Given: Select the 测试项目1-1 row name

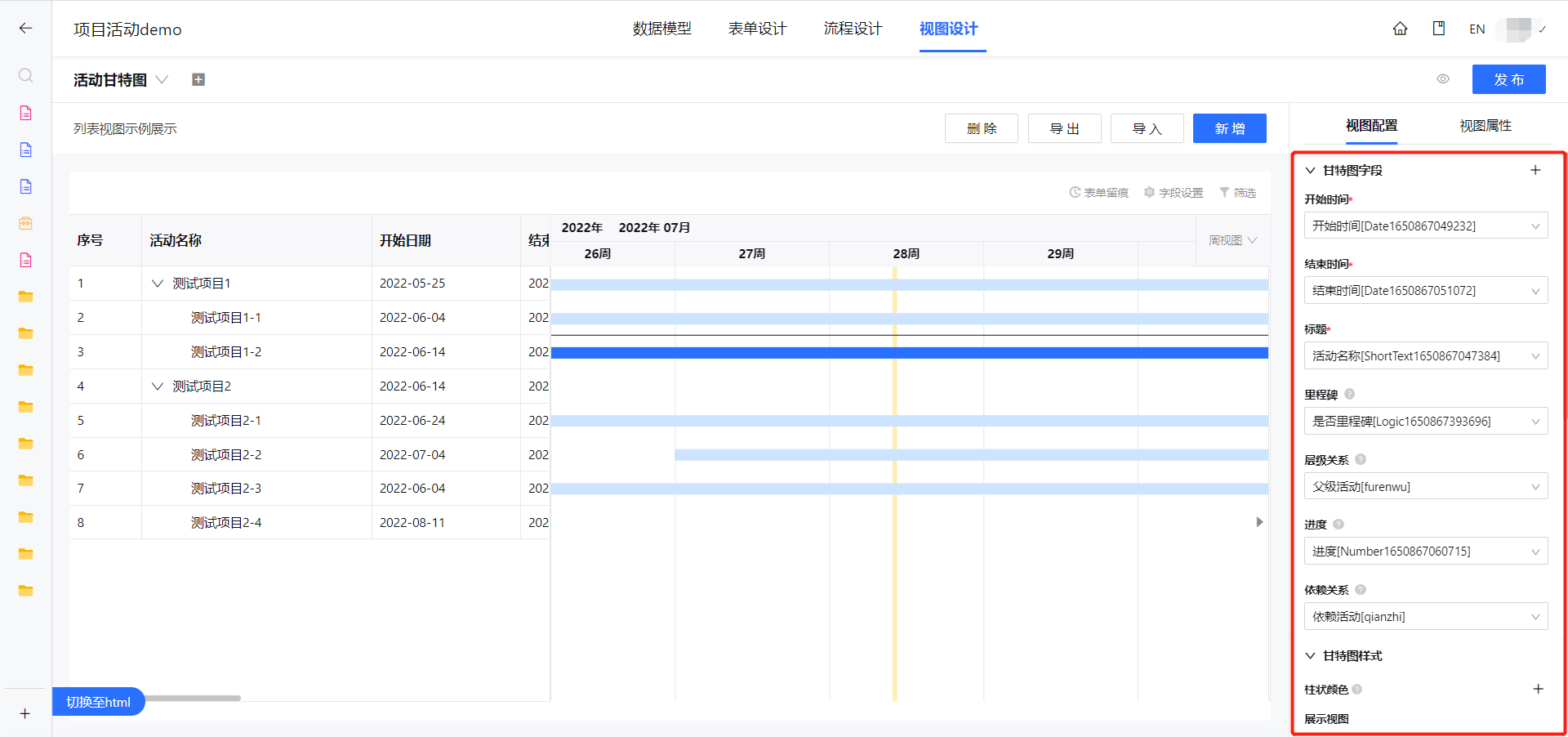Looking at the screenshot, I should 226,318.
